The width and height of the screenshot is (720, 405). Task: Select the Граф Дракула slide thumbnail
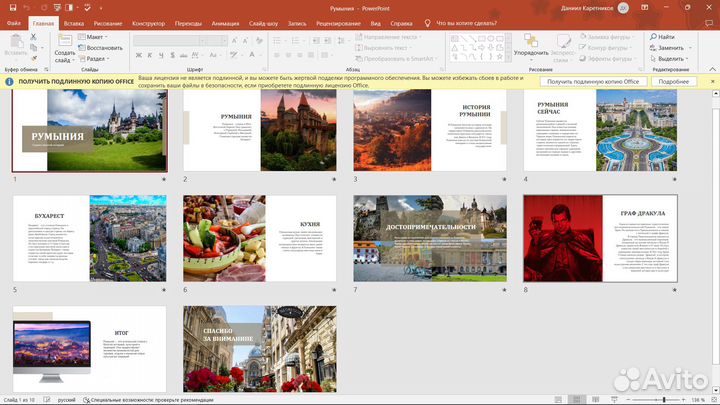(x=599, y=240)
